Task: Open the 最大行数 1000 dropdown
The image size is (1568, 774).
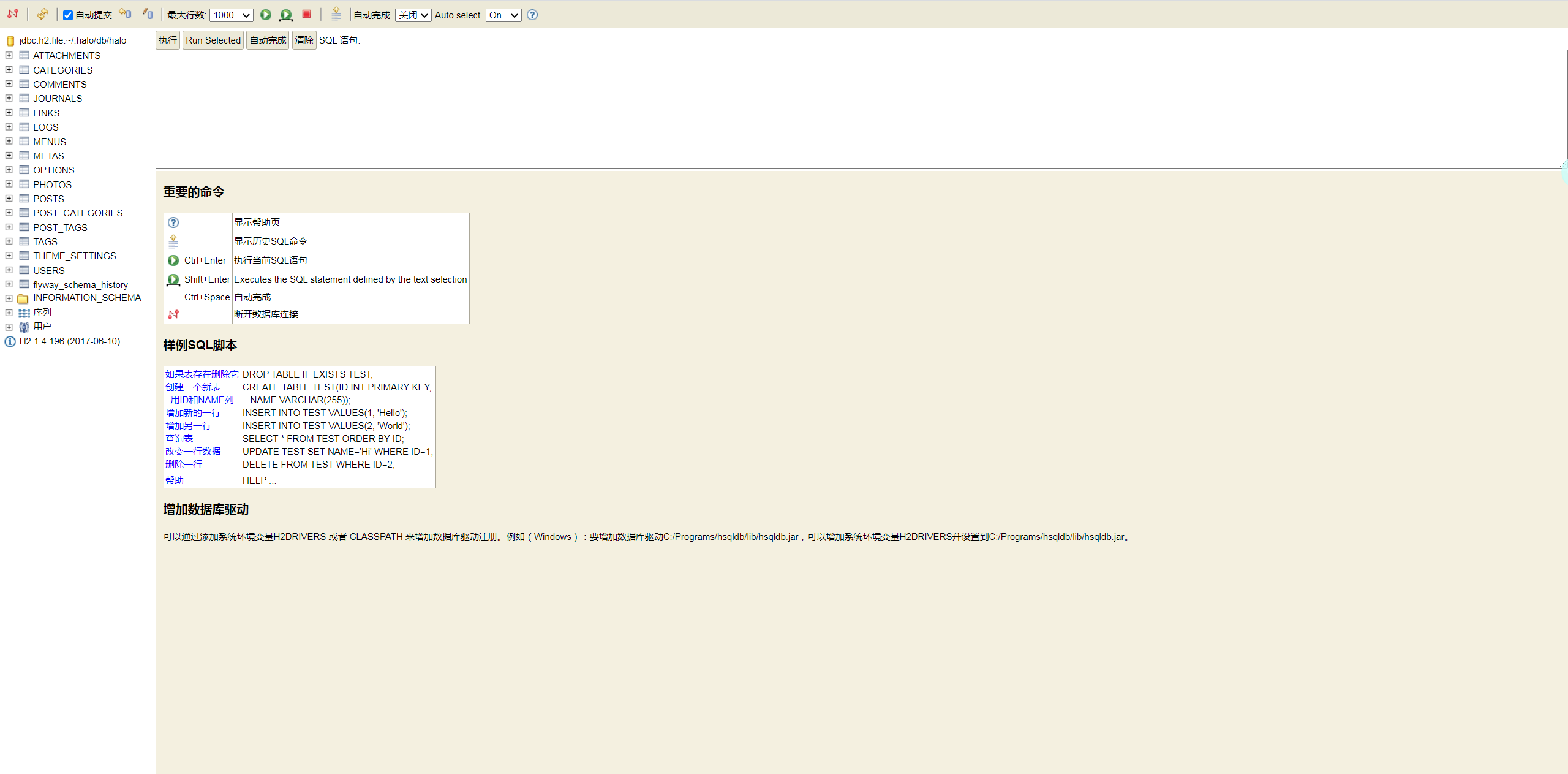Action: [231, 15]
